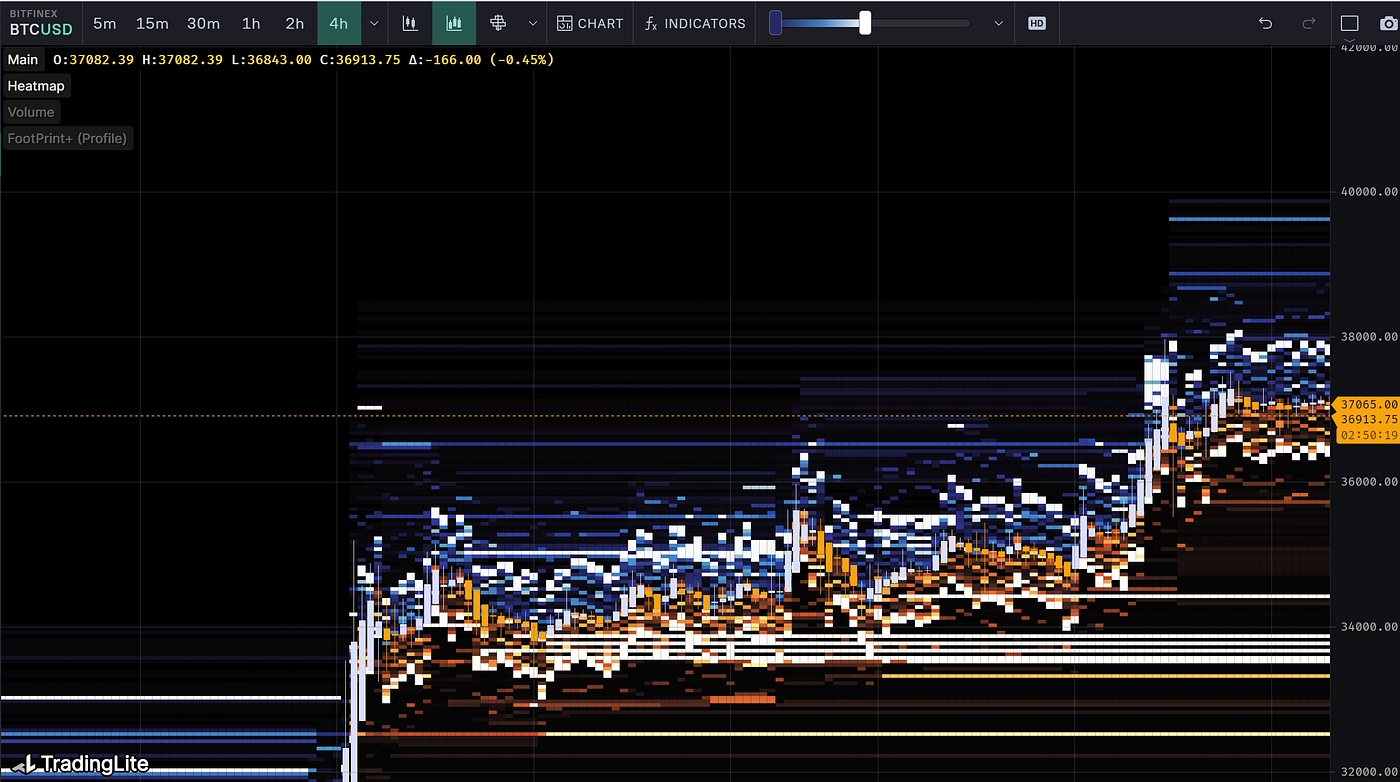1400x782 pixels.
Task: Click the 38000.00 price axis label
Action: (x=1369, y=337)
